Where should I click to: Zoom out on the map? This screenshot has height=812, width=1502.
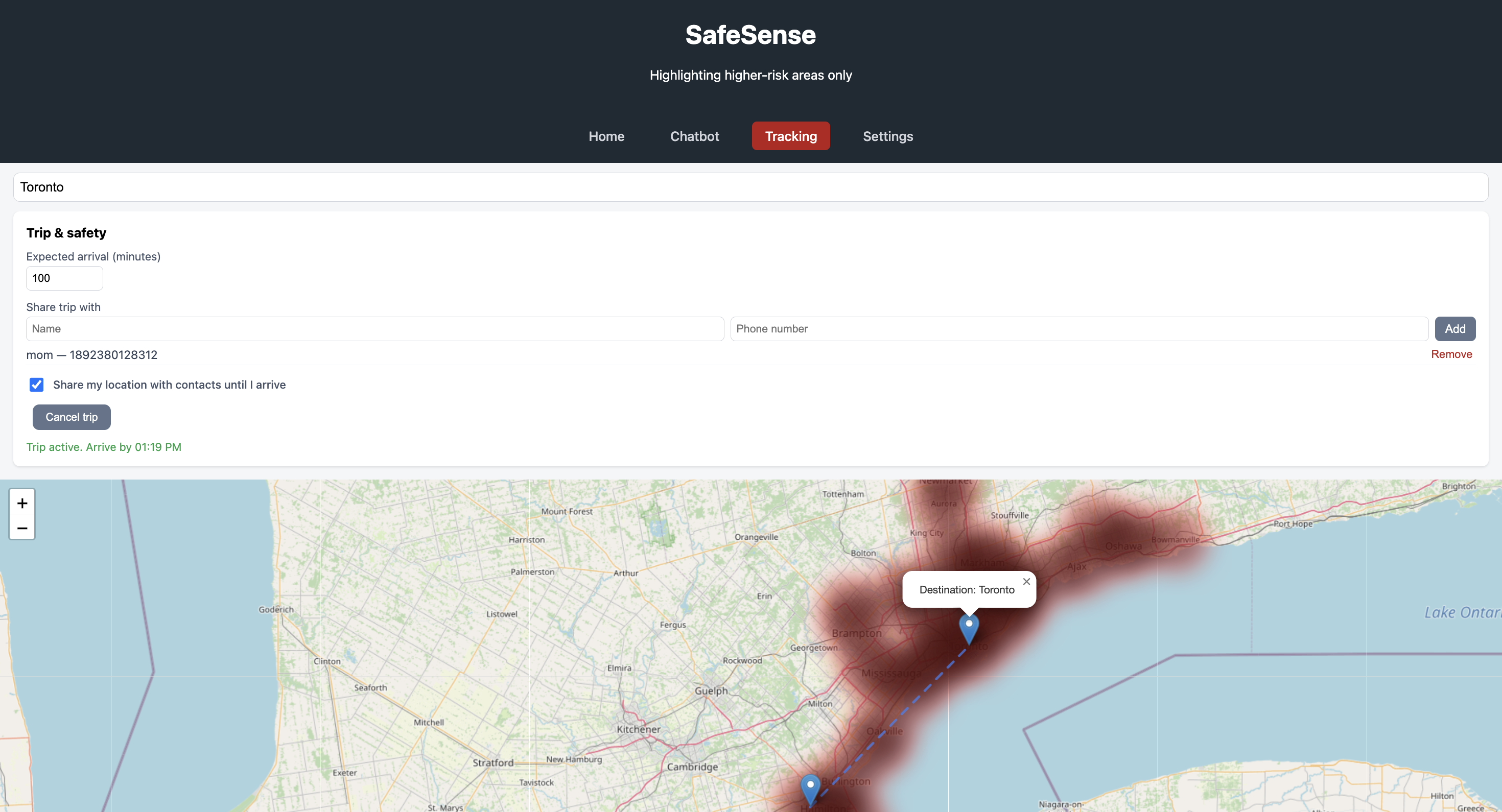point(22,528)
